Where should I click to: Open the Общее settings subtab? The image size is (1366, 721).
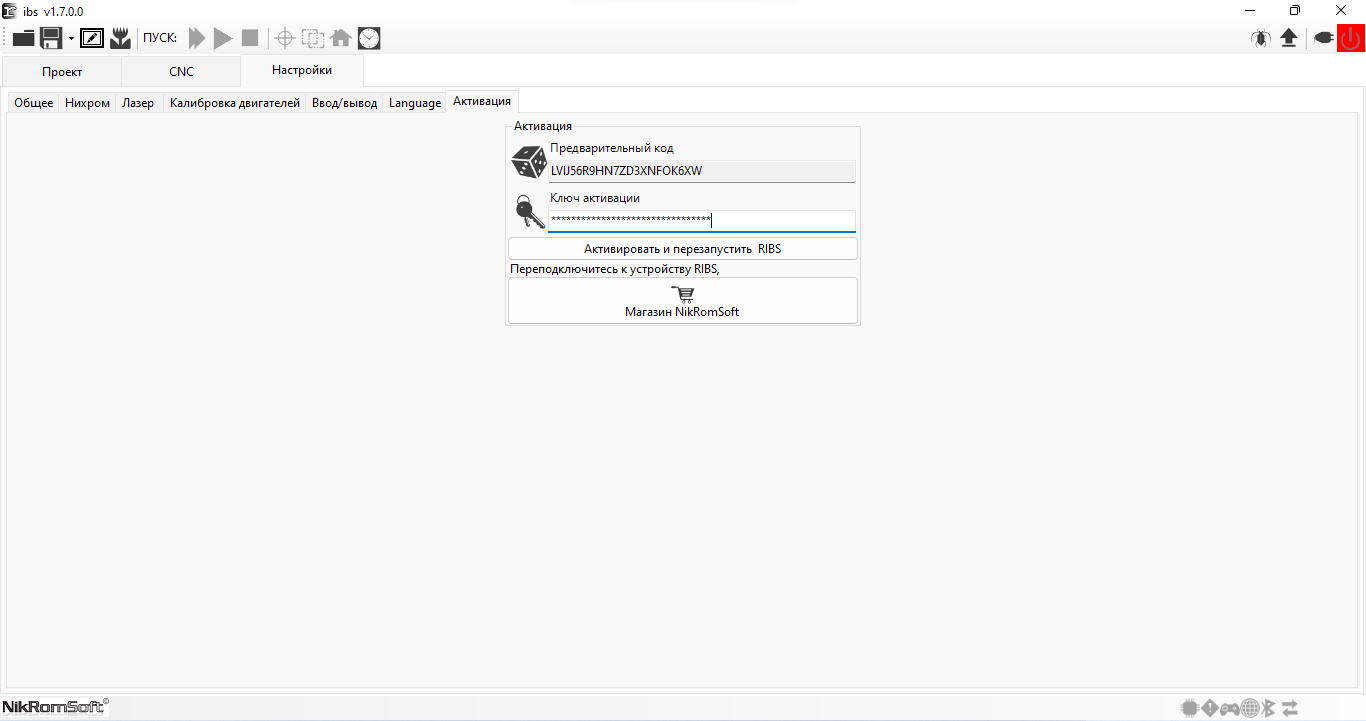(34, 103)
